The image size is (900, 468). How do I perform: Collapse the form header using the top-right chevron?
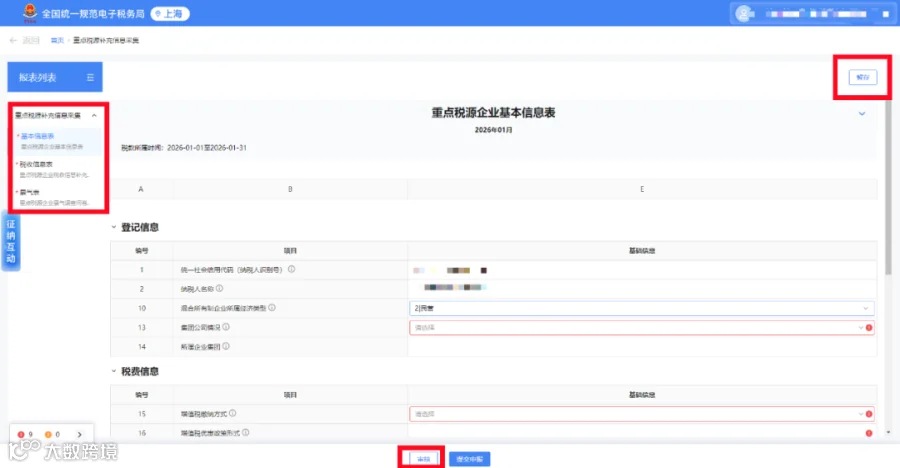coord(862,114)
